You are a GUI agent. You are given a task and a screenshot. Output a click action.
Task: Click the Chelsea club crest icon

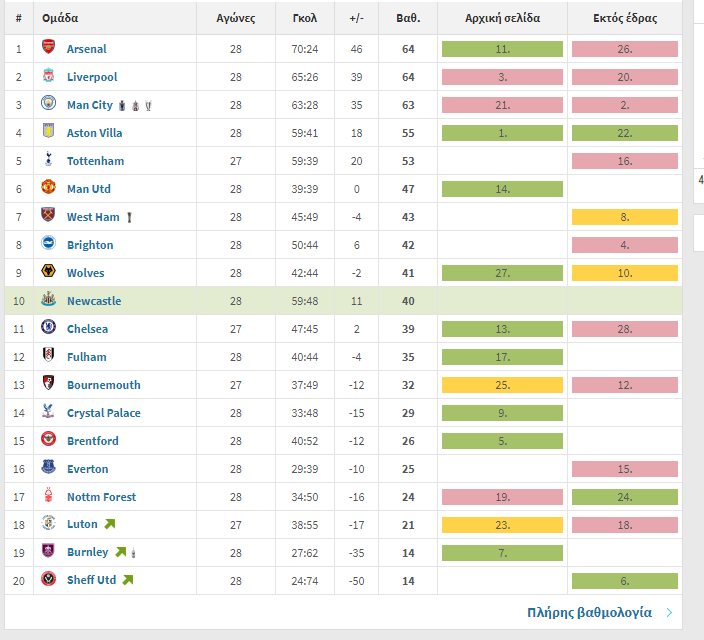click(x=48, y=328)
